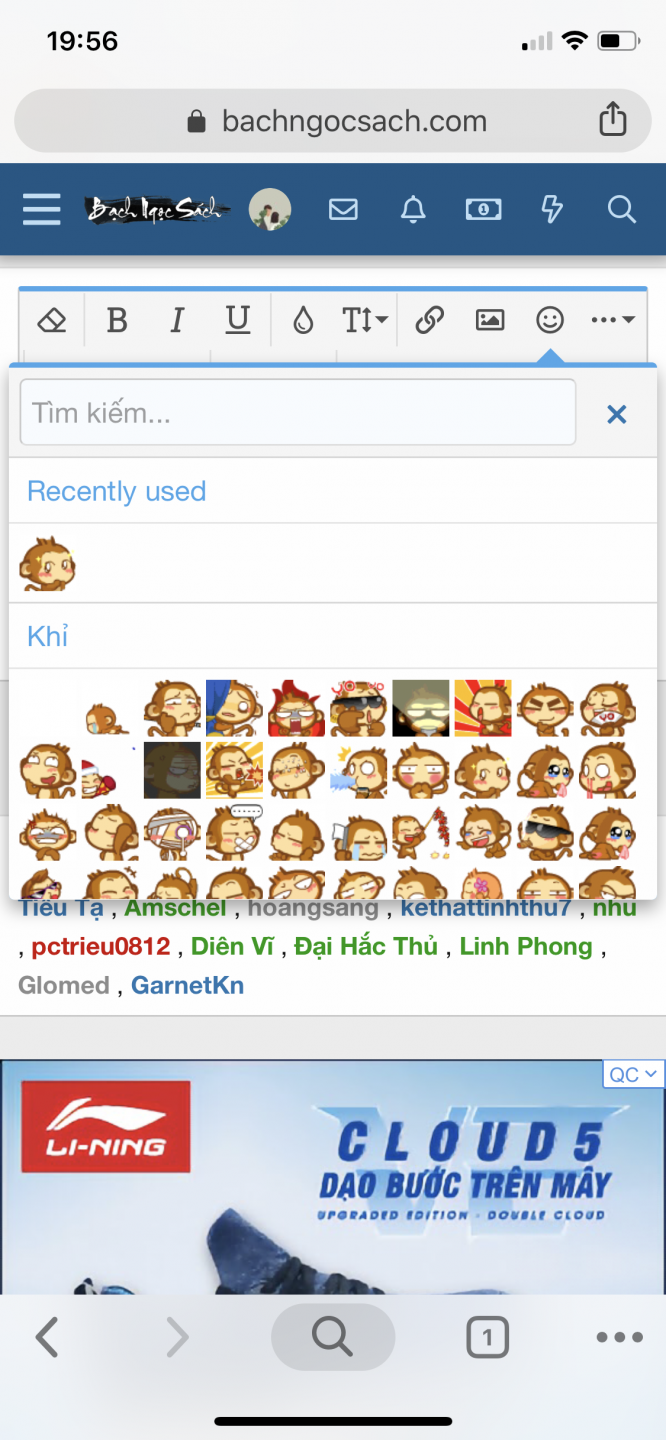Open the hamburger navigation menu
Image resolution: width=666 pixels, height=1440 pixels.
tap(42, 210)
